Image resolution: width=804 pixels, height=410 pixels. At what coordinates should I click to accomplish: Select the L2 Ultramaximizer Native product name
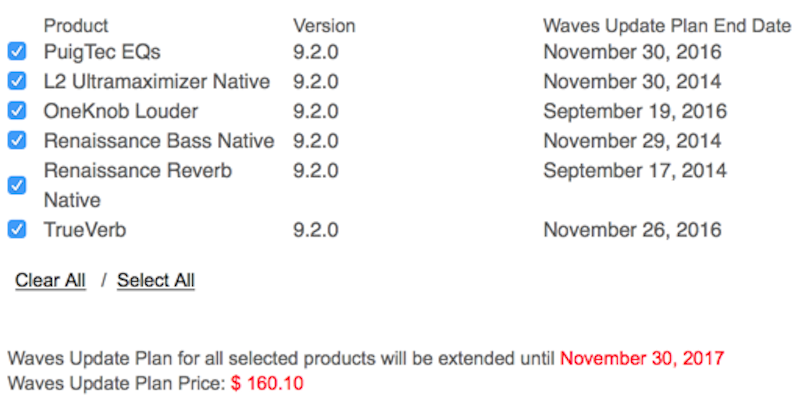pyautogui.click(x=158, y=81)
